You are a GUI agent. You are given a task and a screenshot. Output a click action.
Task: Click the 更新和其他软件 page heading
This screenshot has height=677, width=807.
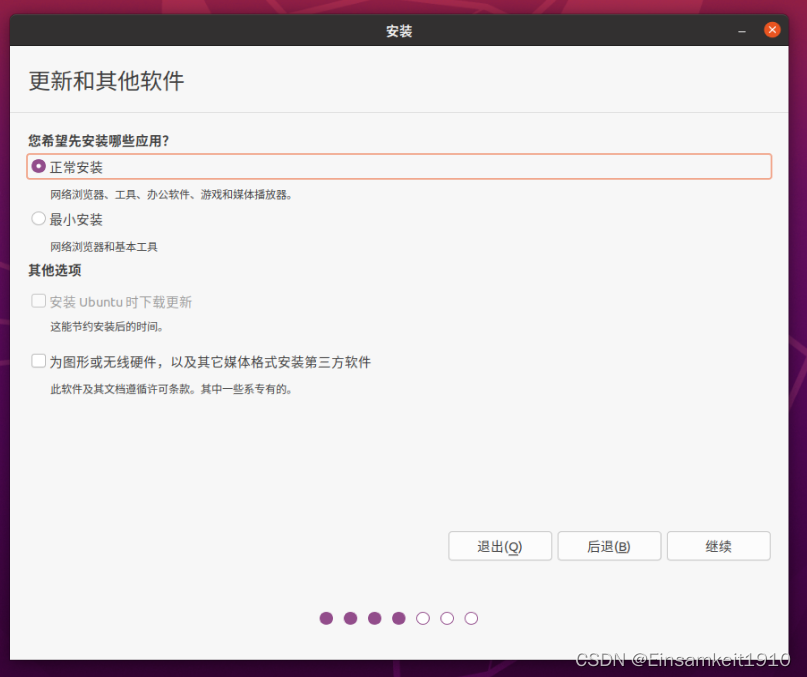[106, 81]
